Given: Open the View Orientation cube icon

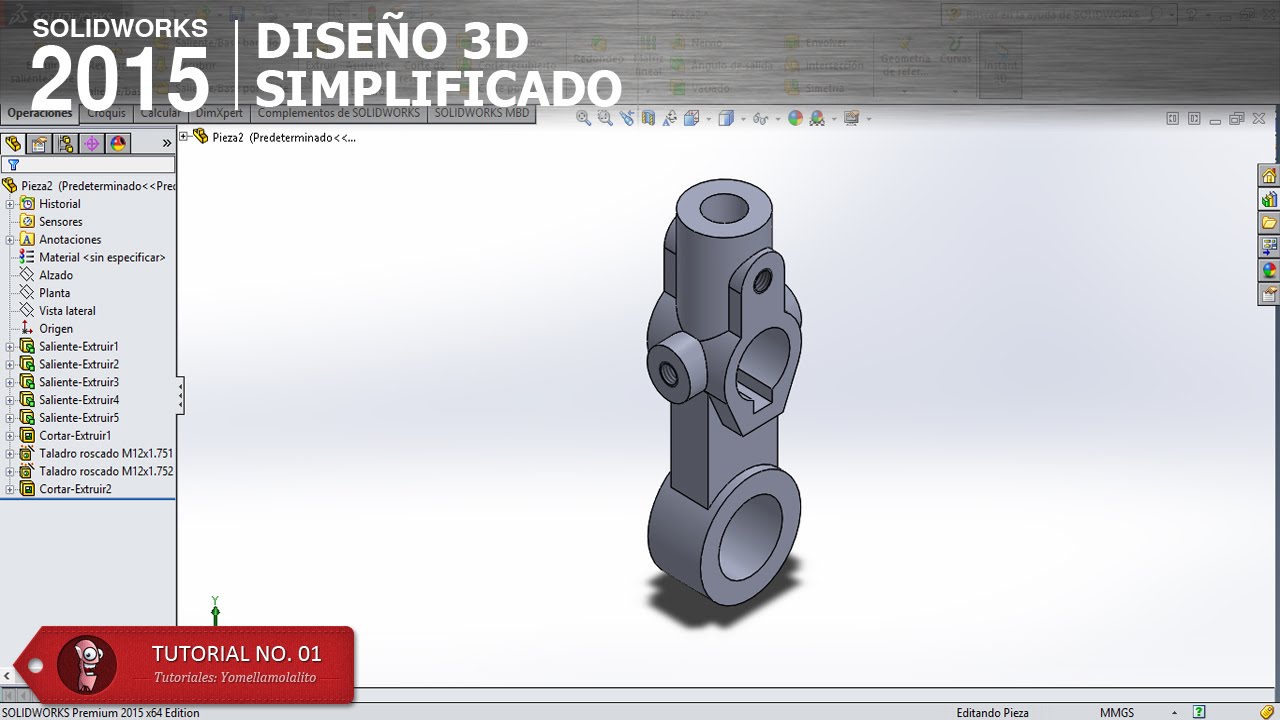Looking at the screenshot, I should tap(691, 118).
